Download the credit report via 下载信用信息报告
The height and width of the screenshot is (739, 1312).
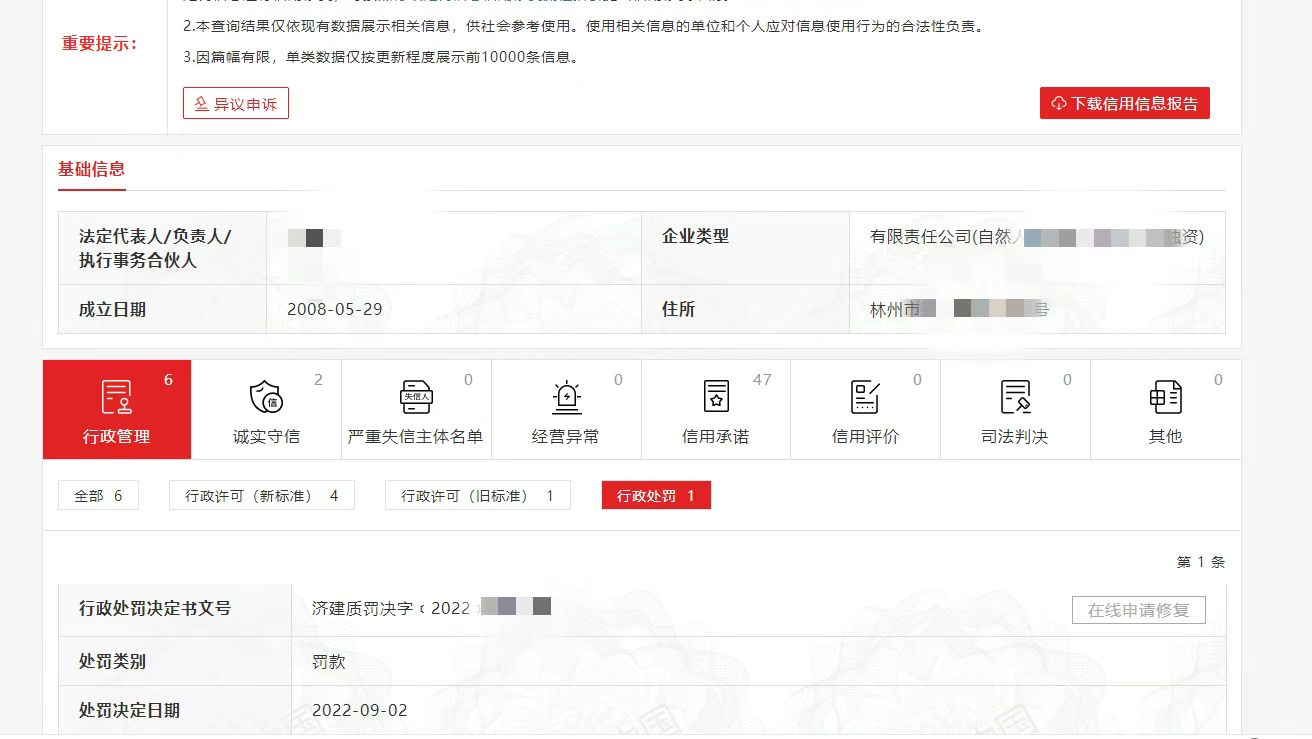[x=1124, y=104]
